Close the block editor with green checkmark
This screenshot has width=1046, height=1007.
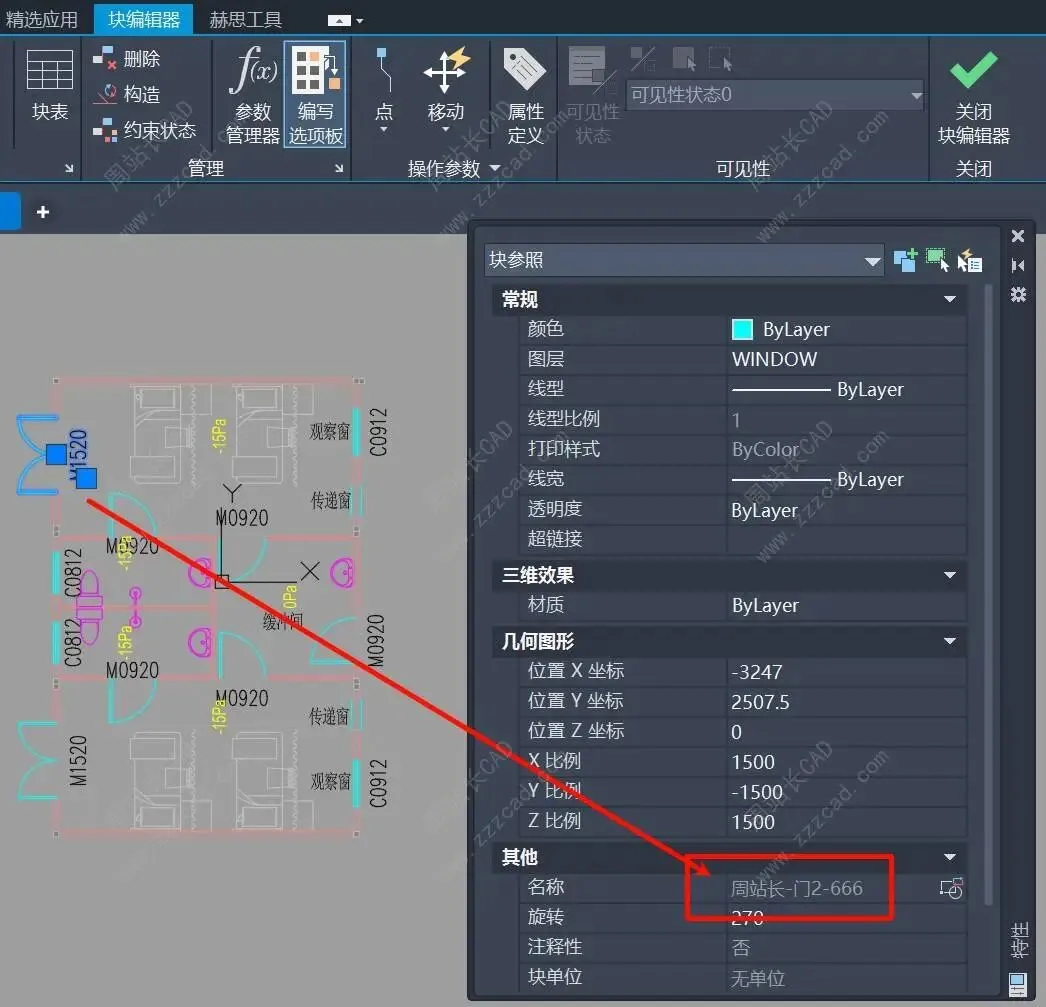click(x=973, y=95)
